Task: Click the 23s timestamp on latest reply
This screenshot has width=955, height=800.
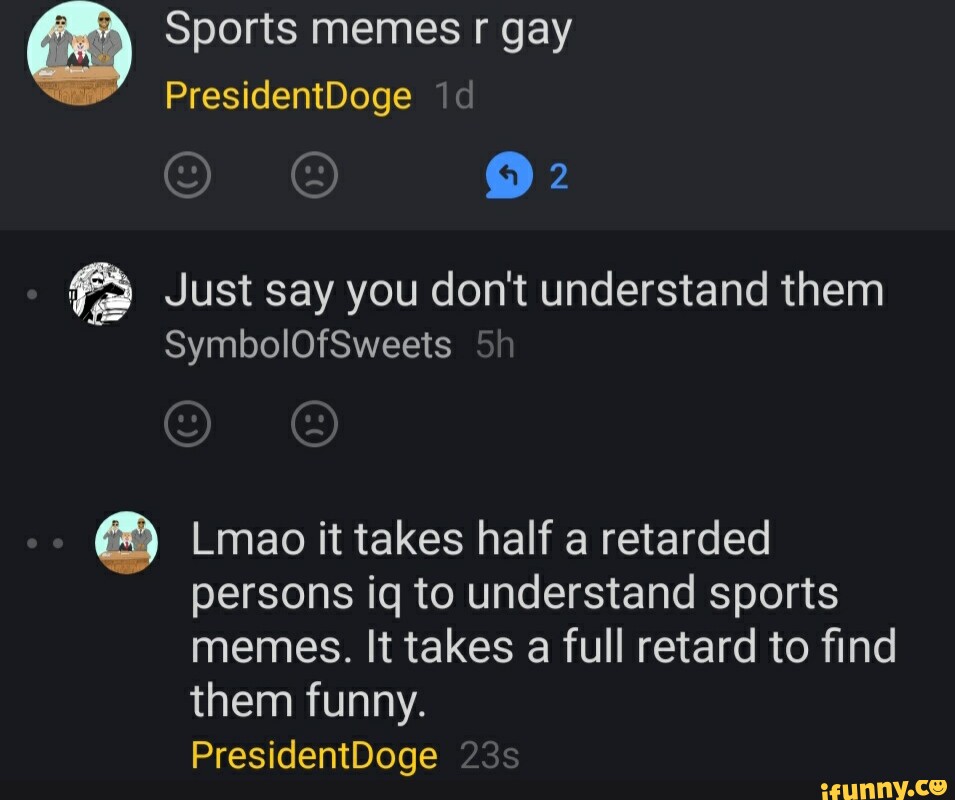Action: pos(490,756)
